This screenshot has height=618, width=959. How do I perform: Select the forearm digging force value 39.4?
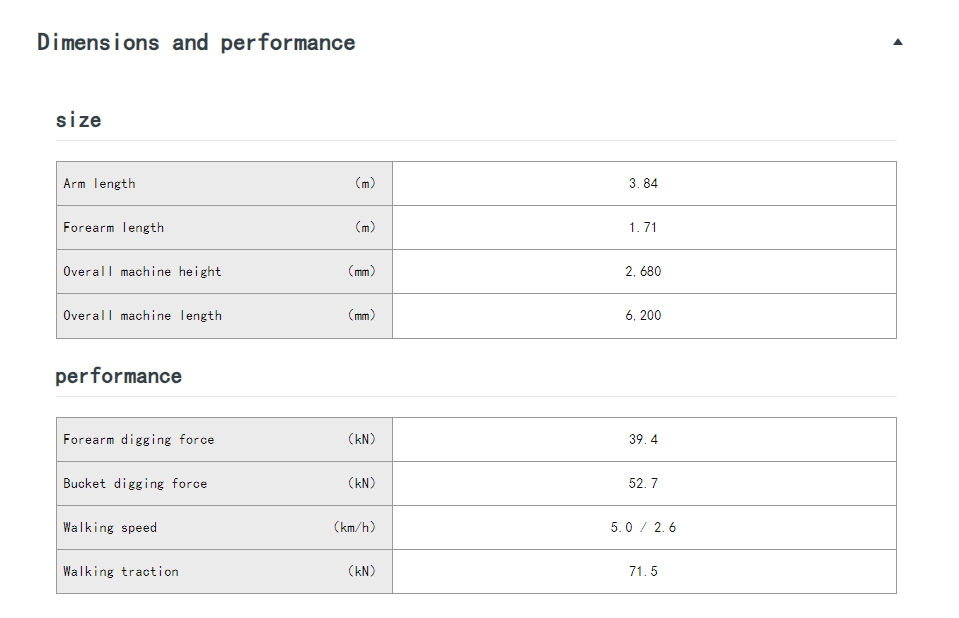(x=643, y=439)
